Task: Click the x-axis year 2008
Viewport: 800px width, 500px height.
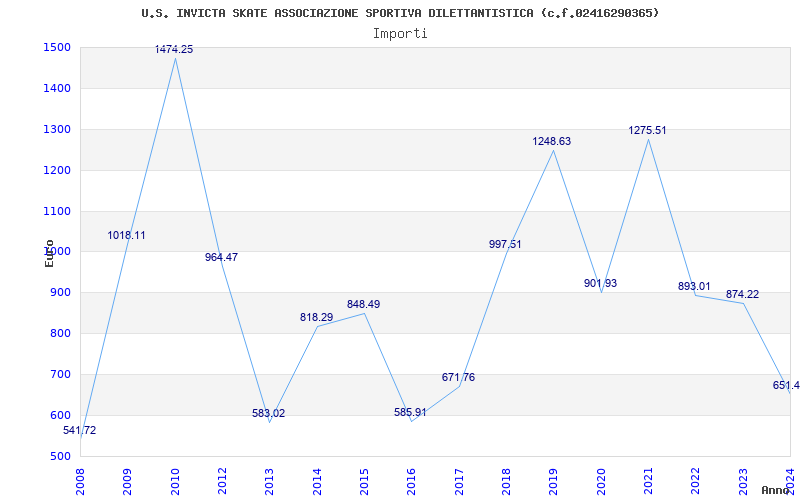Action: [80, 481]
